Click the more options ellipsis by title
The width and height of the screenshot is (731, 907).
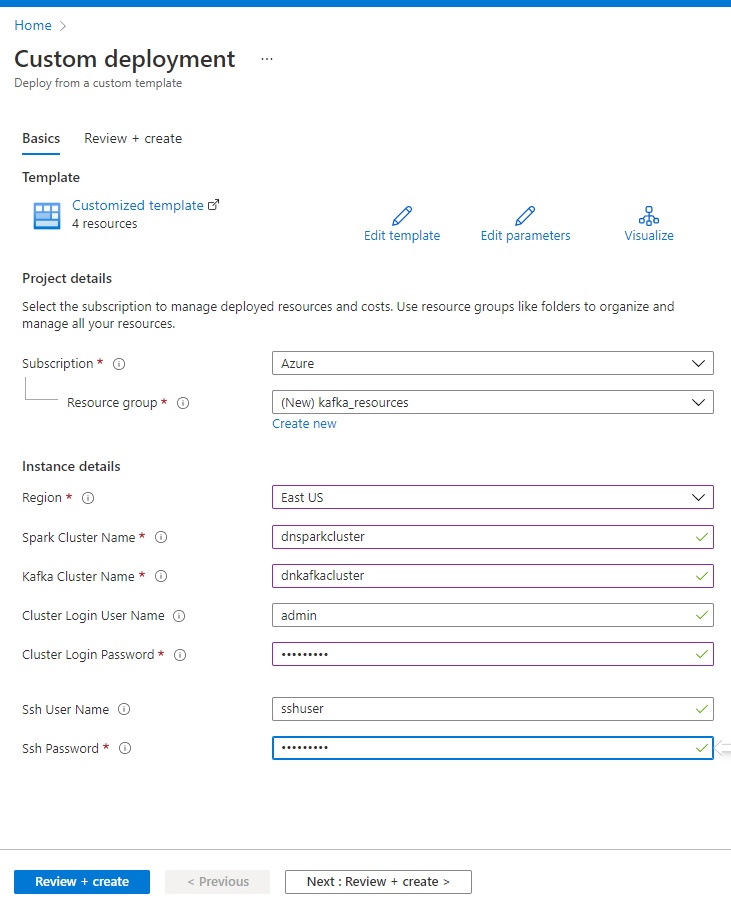pyautogui.click(x=267, y=59)
